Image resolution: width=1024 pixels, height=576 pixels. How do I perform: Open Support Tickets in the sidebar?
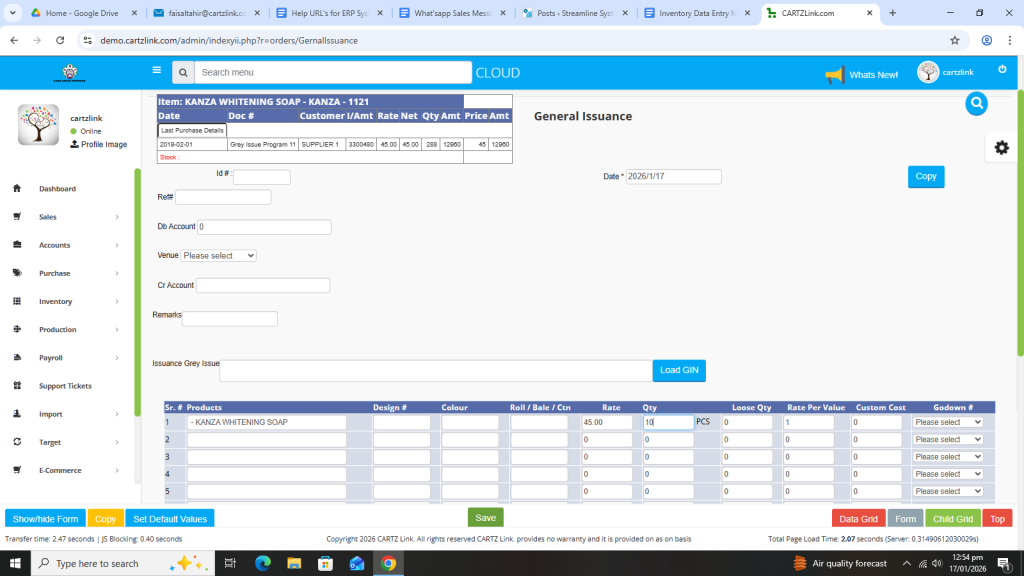point(65,386)
